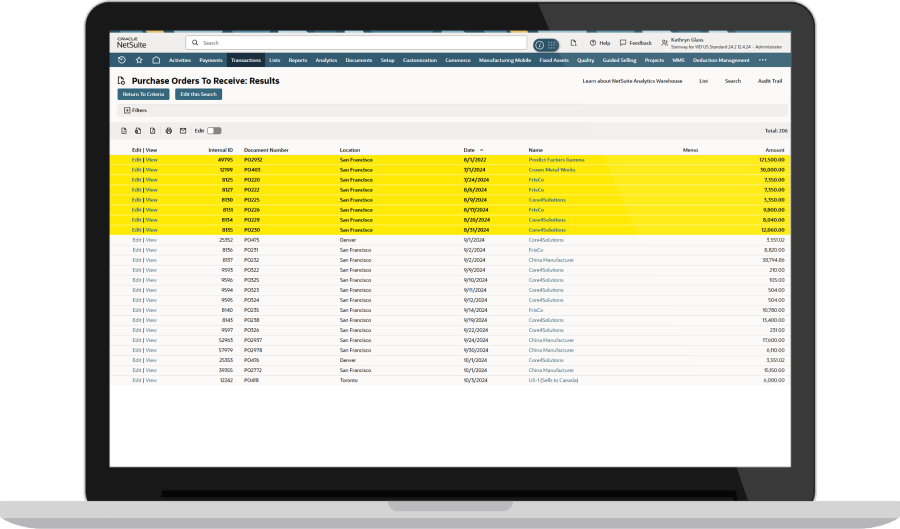Click the Edit this Search button
The width and height of the screenshot is (900, 529).
coord(199,94)
